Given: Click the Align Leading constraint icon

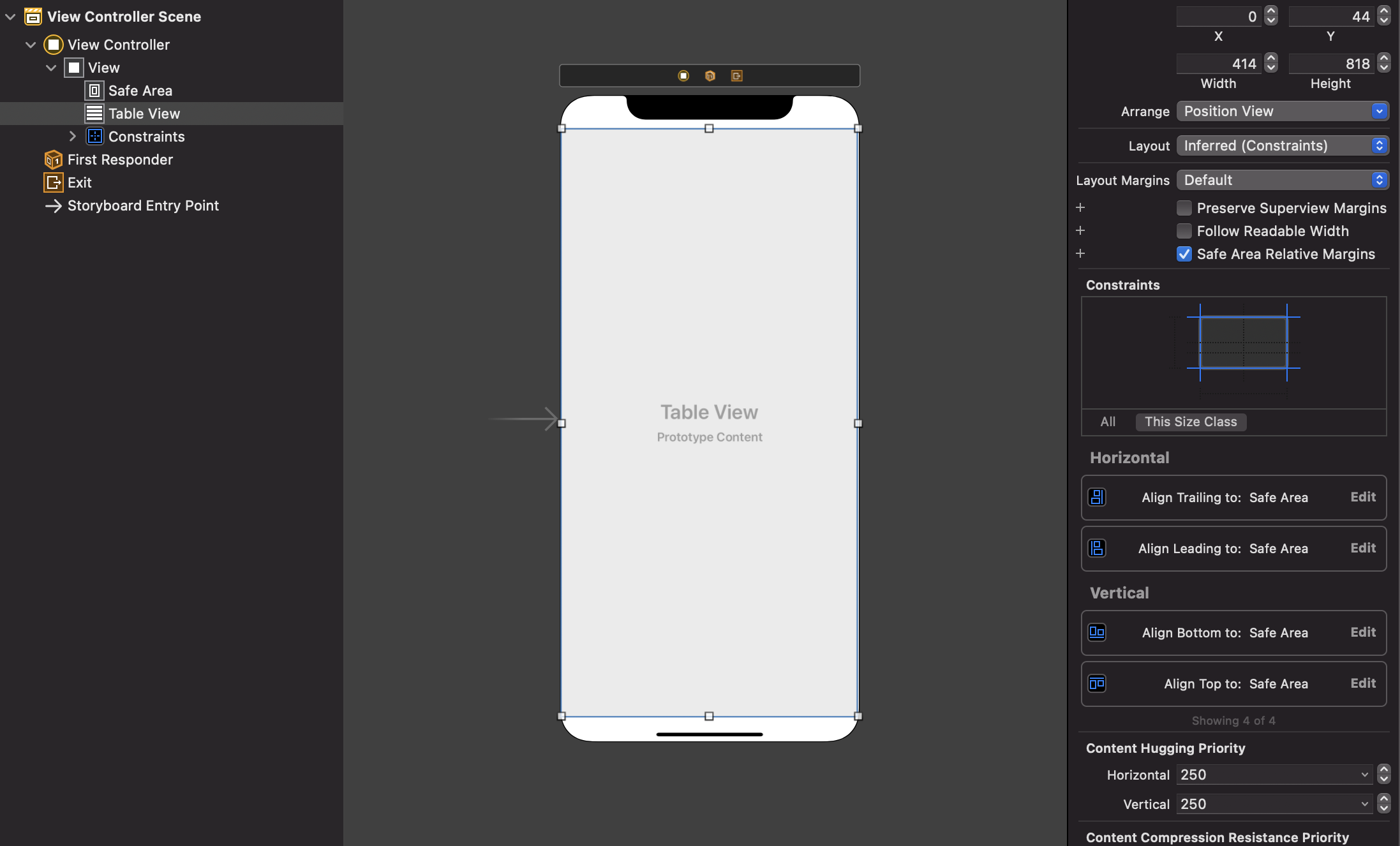Looking at the screenshot, I should 1097,548.
